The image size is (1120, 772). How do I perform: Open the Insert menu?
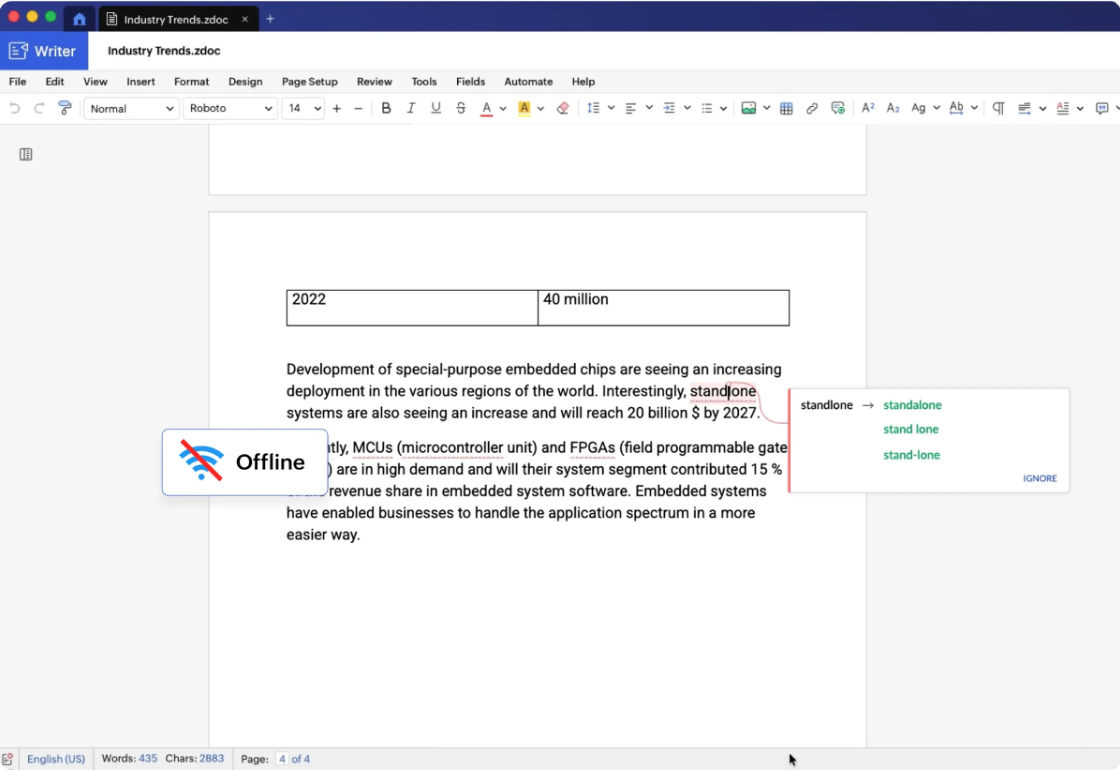(x=141, y=81)
